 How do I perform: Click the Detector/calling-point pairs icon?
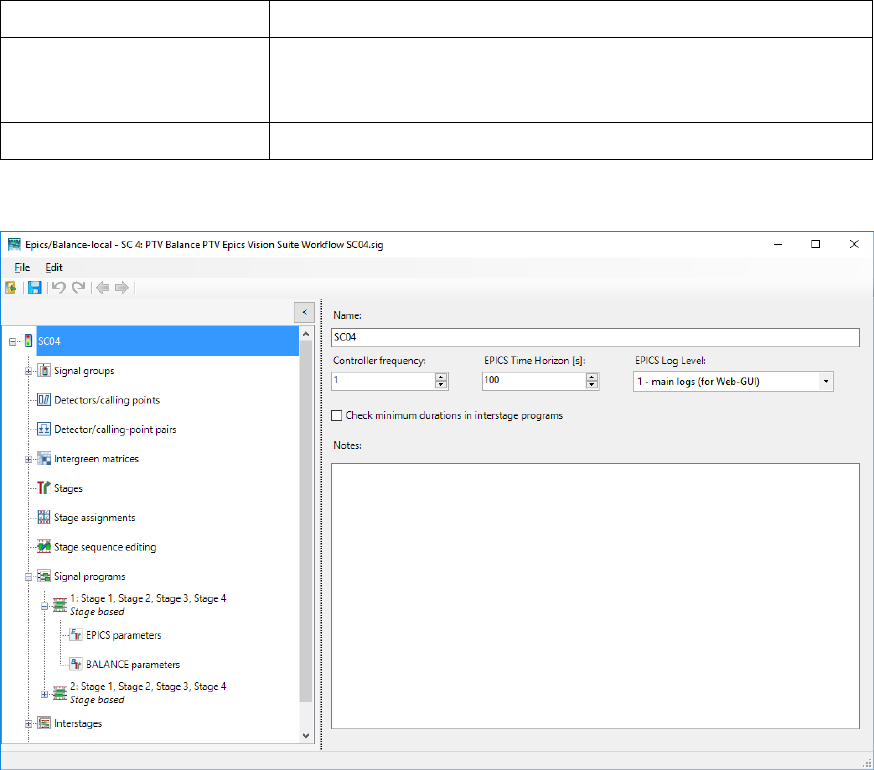(x=44, y=429)
